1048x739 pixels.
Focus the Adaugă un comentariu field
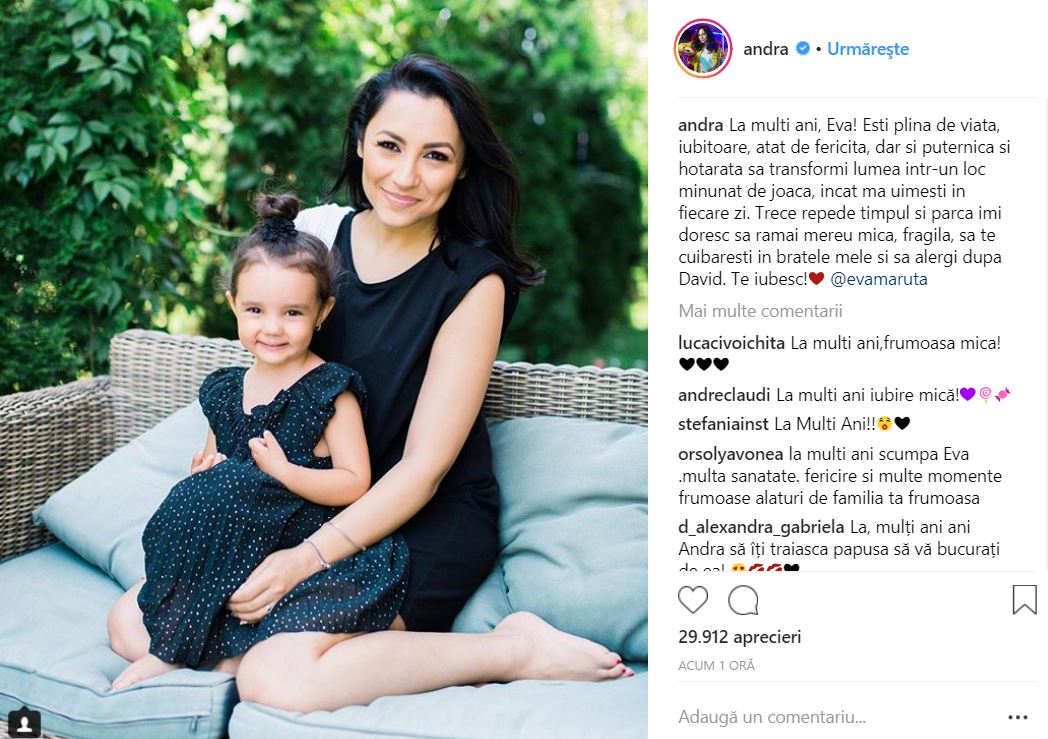[x=835, y=717]
